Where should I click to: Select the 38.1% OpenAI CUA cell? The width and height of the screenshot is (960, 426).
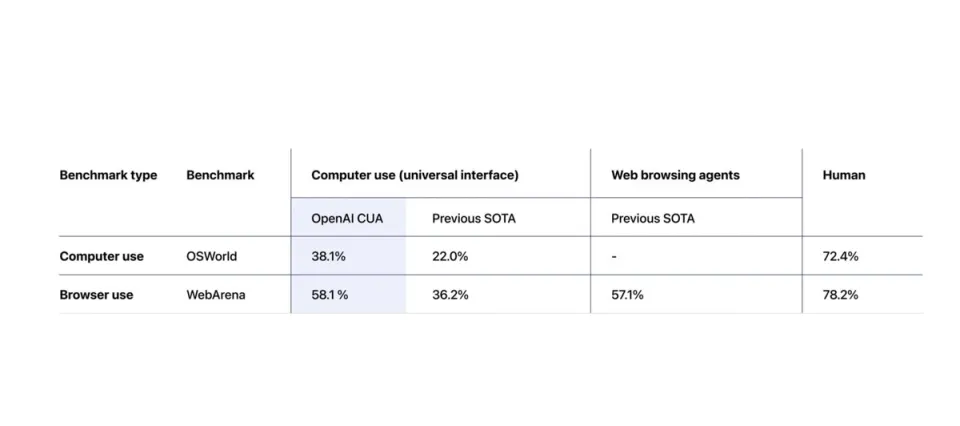[329, 256]
